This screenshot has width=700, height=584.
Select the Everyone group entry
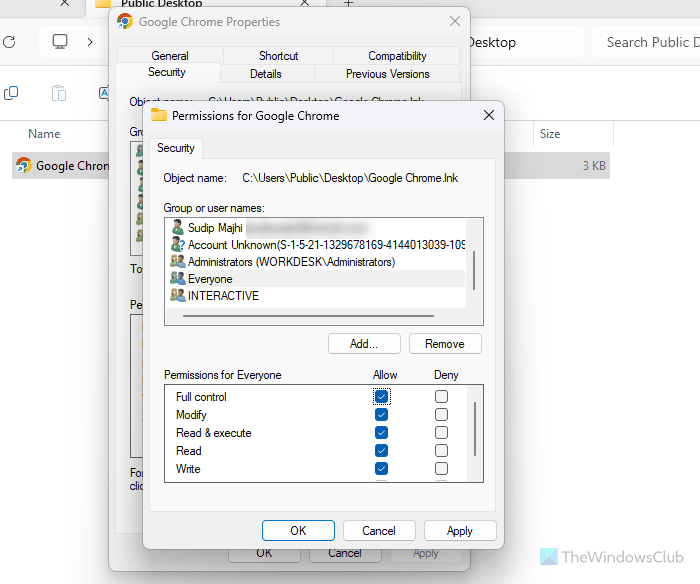(317, 279)
